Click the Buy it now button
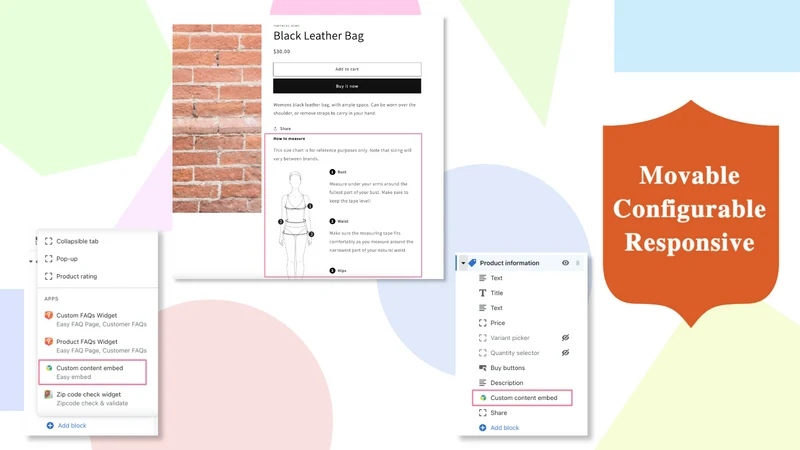 pos(347,86)
